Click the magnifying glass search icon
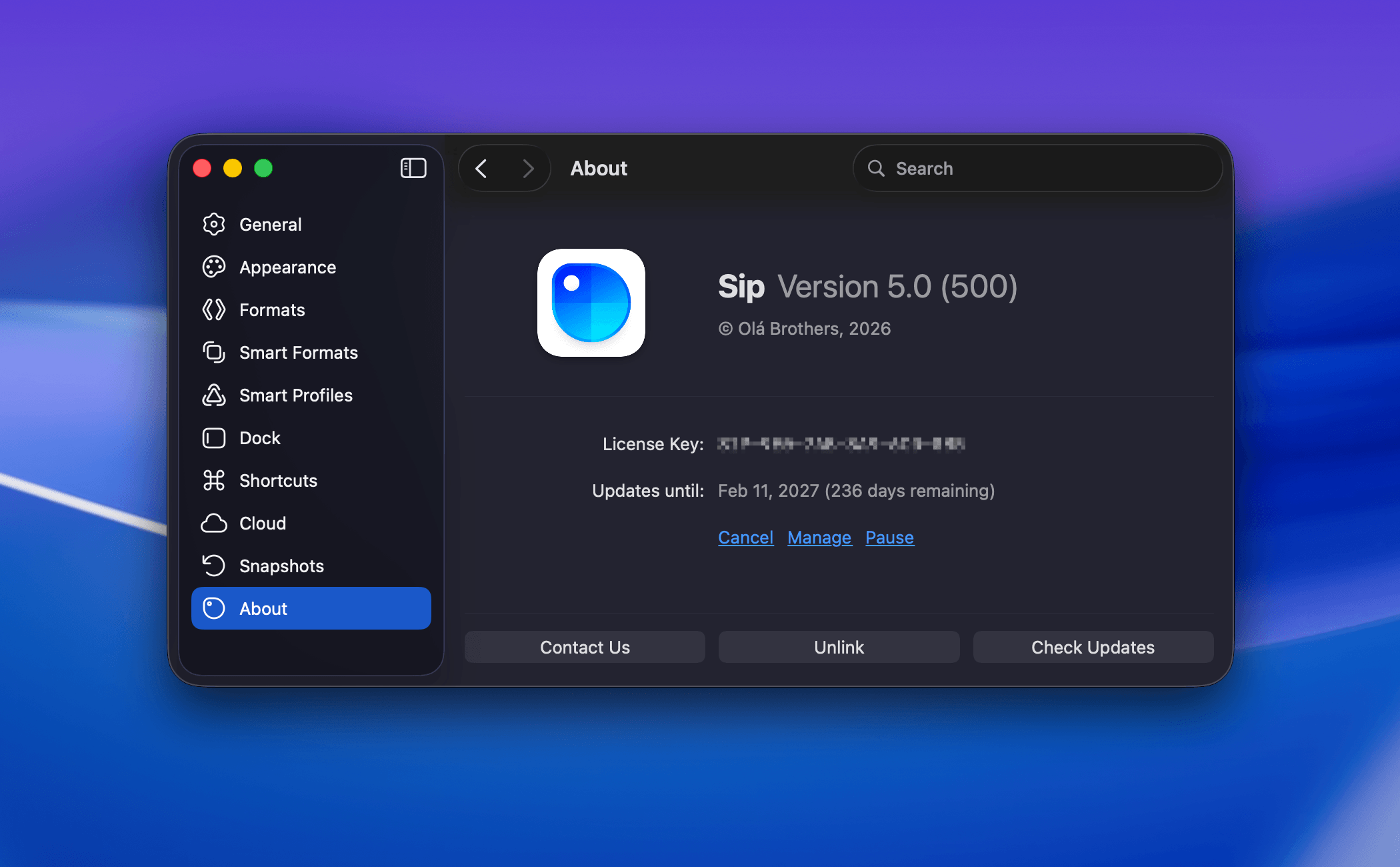This screenshot has height=867, width=1400. pos(876,169)
